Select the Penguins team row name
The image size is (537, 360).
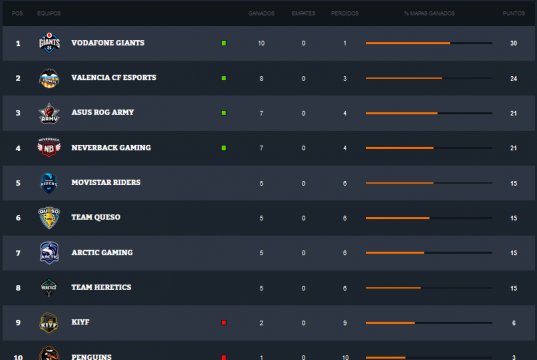pos(91,357)
